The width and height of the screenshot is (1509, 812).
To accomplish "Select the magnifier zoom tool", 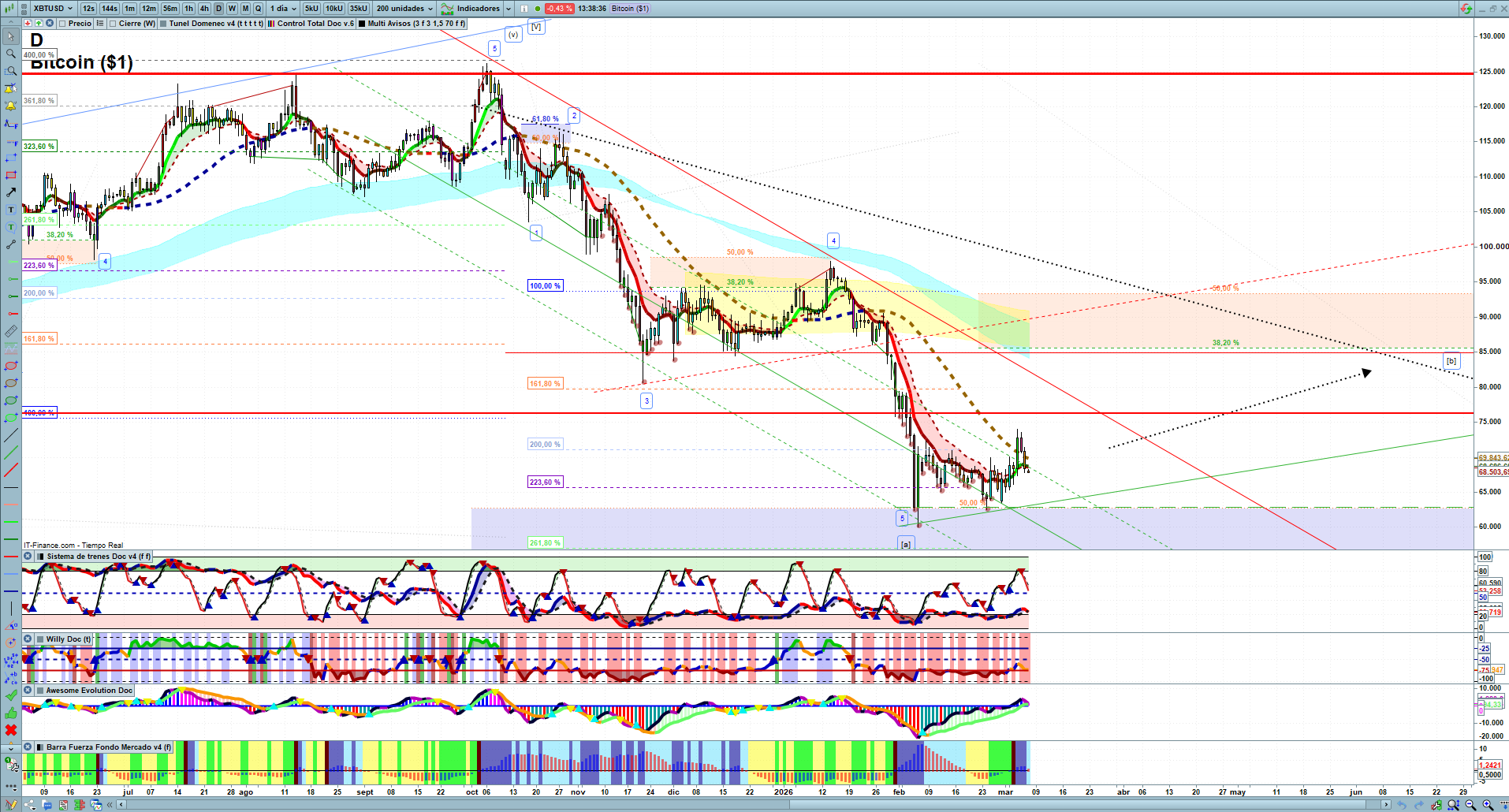I will coord(11,54).
